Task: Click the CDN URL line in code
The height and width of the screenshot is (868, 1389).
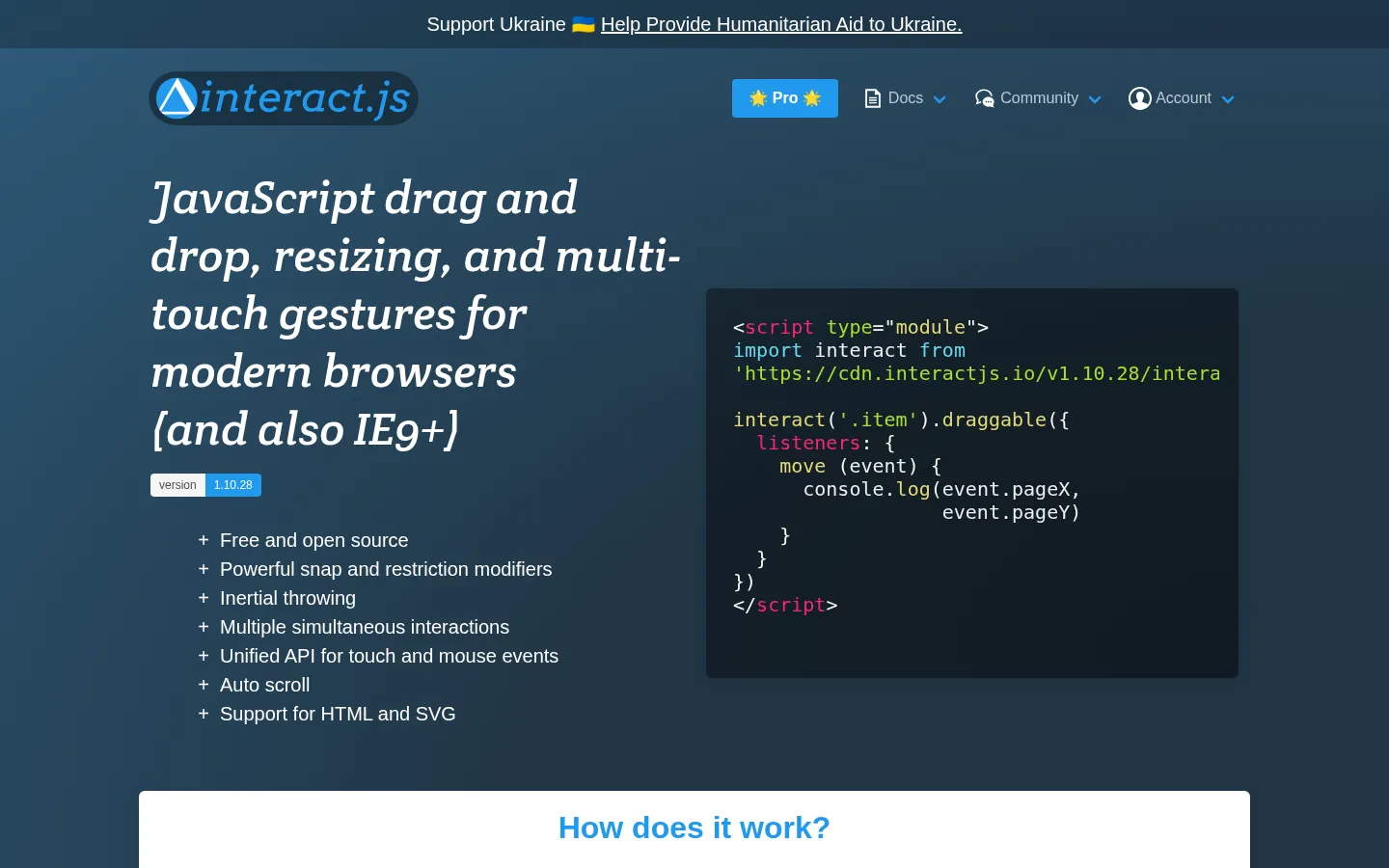Action: point(976,373)
